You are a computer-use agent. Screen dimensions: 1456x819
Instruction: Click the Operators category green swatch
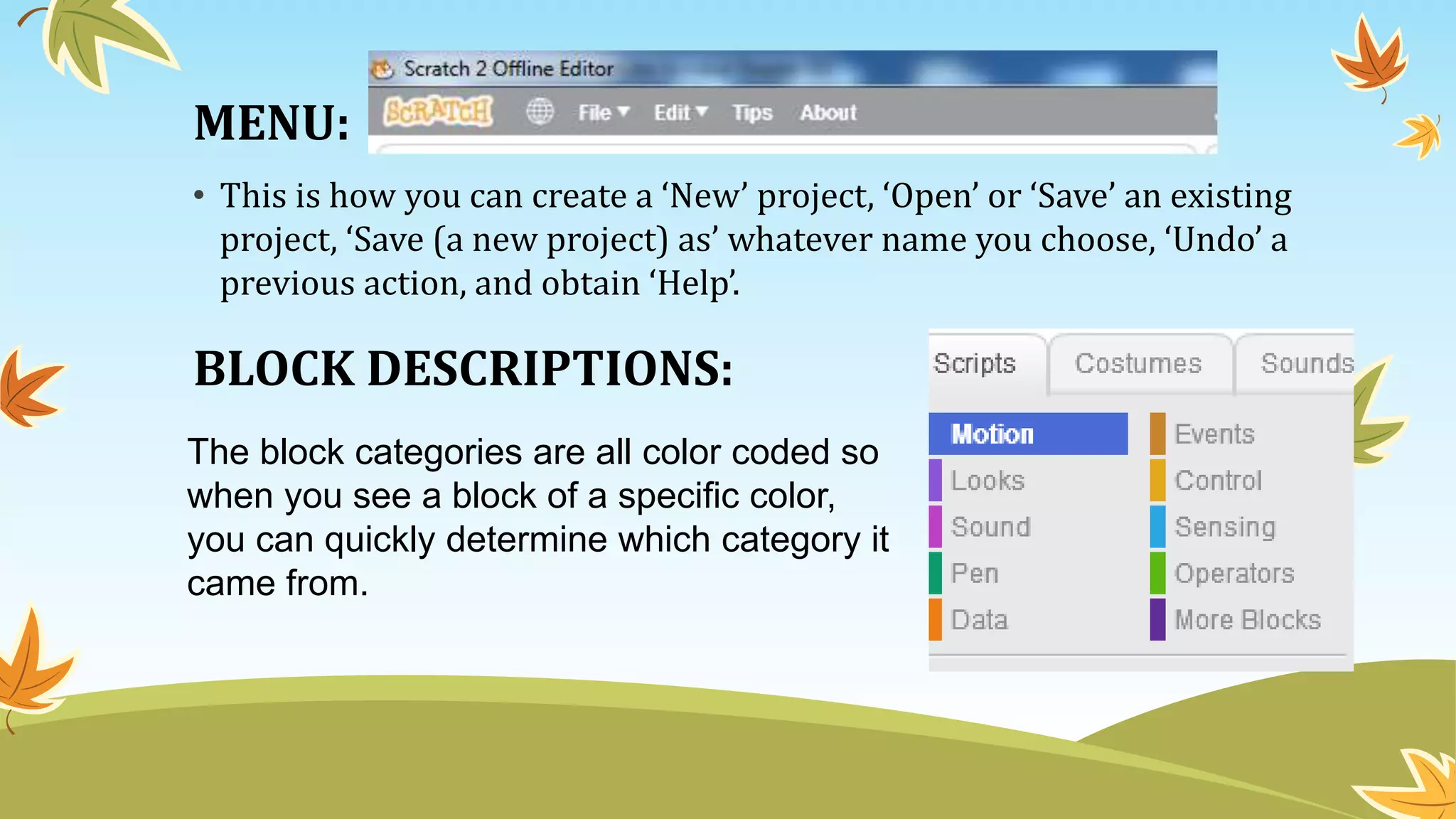click(1158, 573)
